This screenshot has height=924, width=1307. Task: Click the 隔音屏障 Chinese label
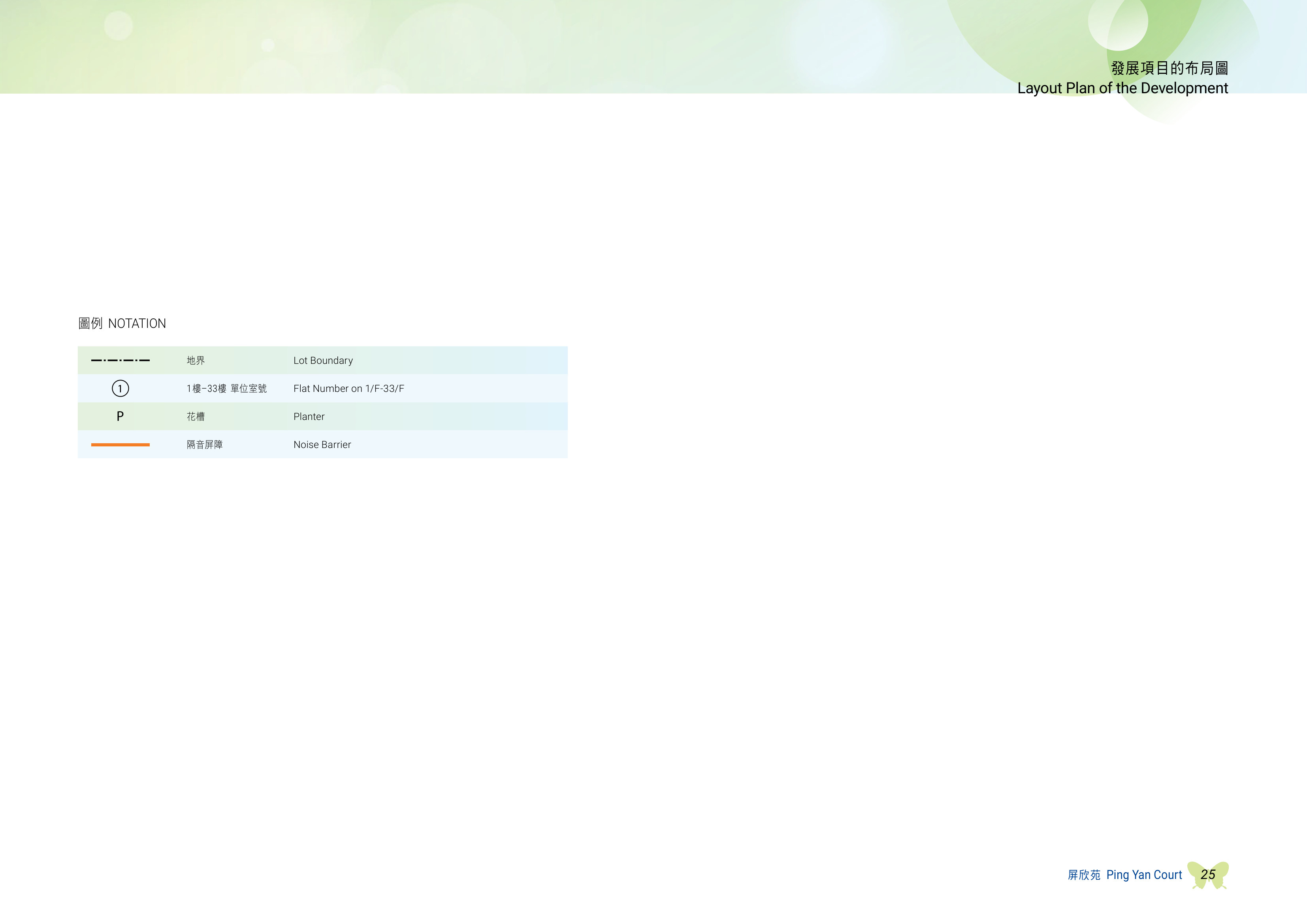205,445
